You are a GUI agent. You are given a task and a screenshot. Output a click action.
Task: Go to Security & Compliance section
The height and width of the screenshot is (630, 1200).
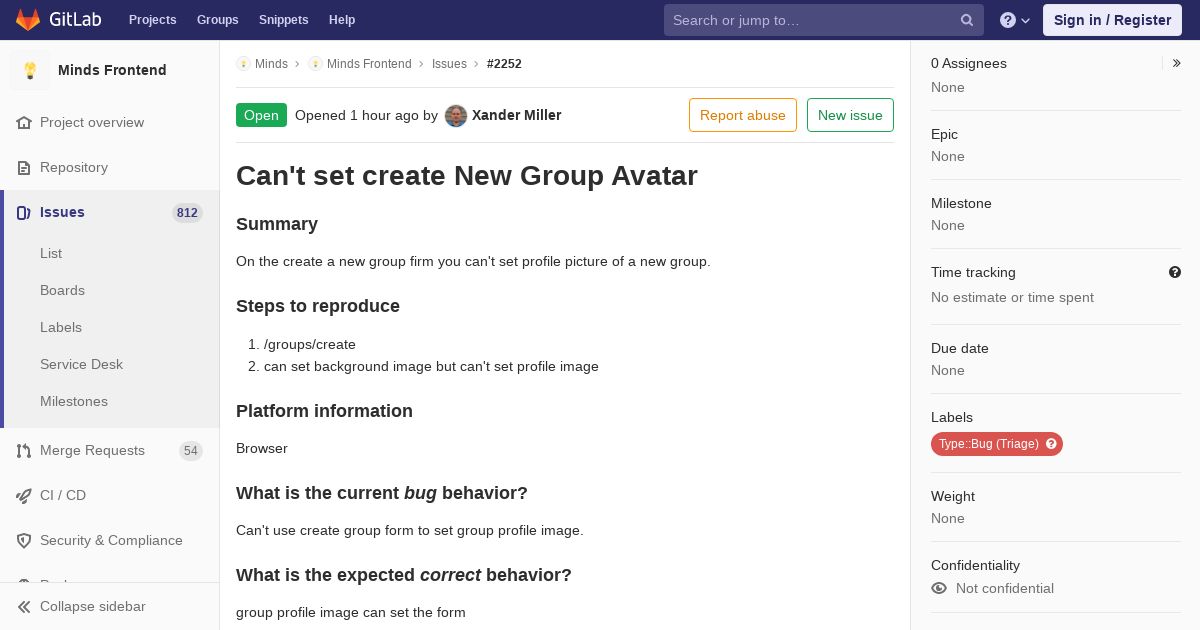point(110,540)
